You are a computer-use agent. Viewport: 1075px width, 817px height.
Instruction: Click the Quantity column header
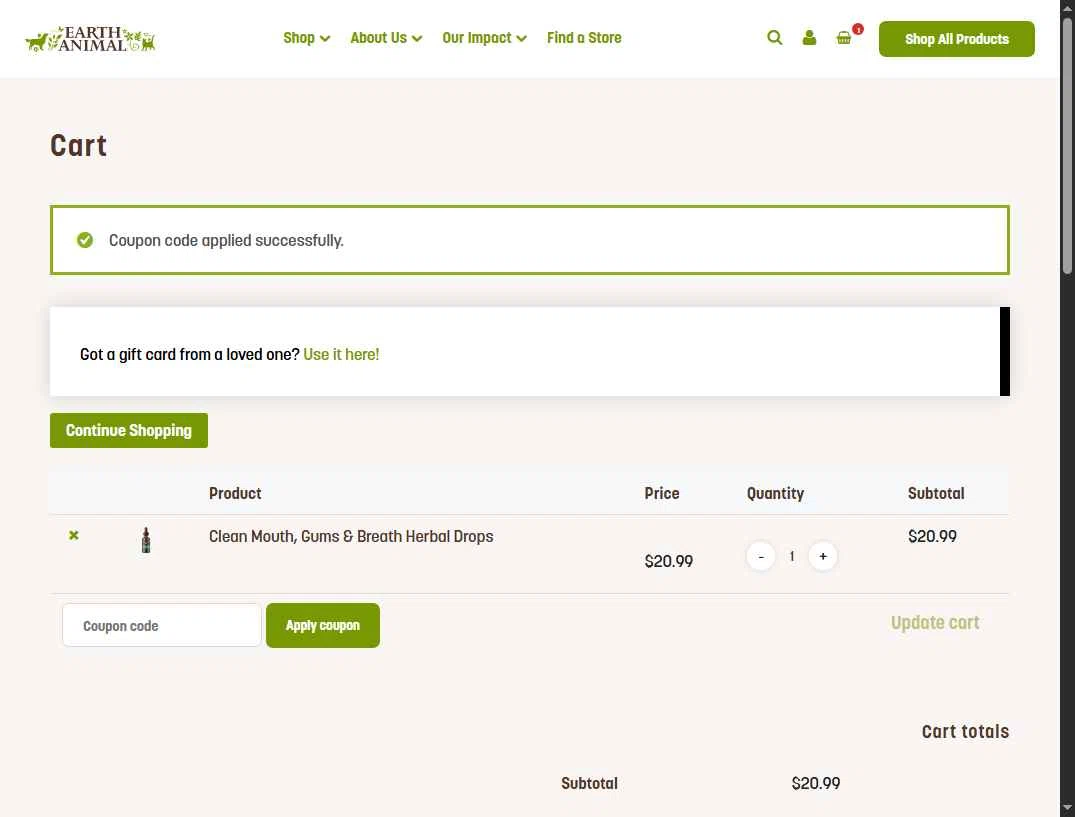pos(775,493)
